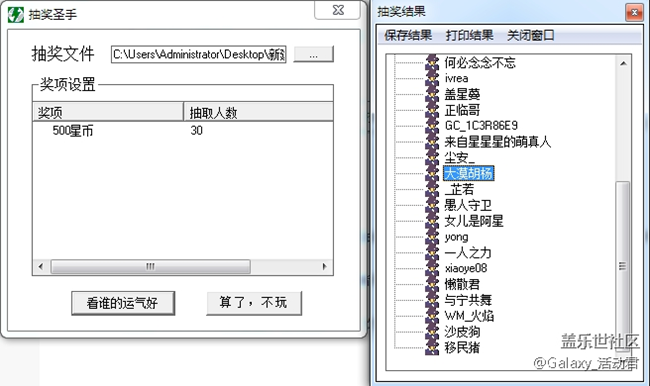Select winner 与宁共舞 in results
This screenshot has height=386, width=650.
coord(468,300)
